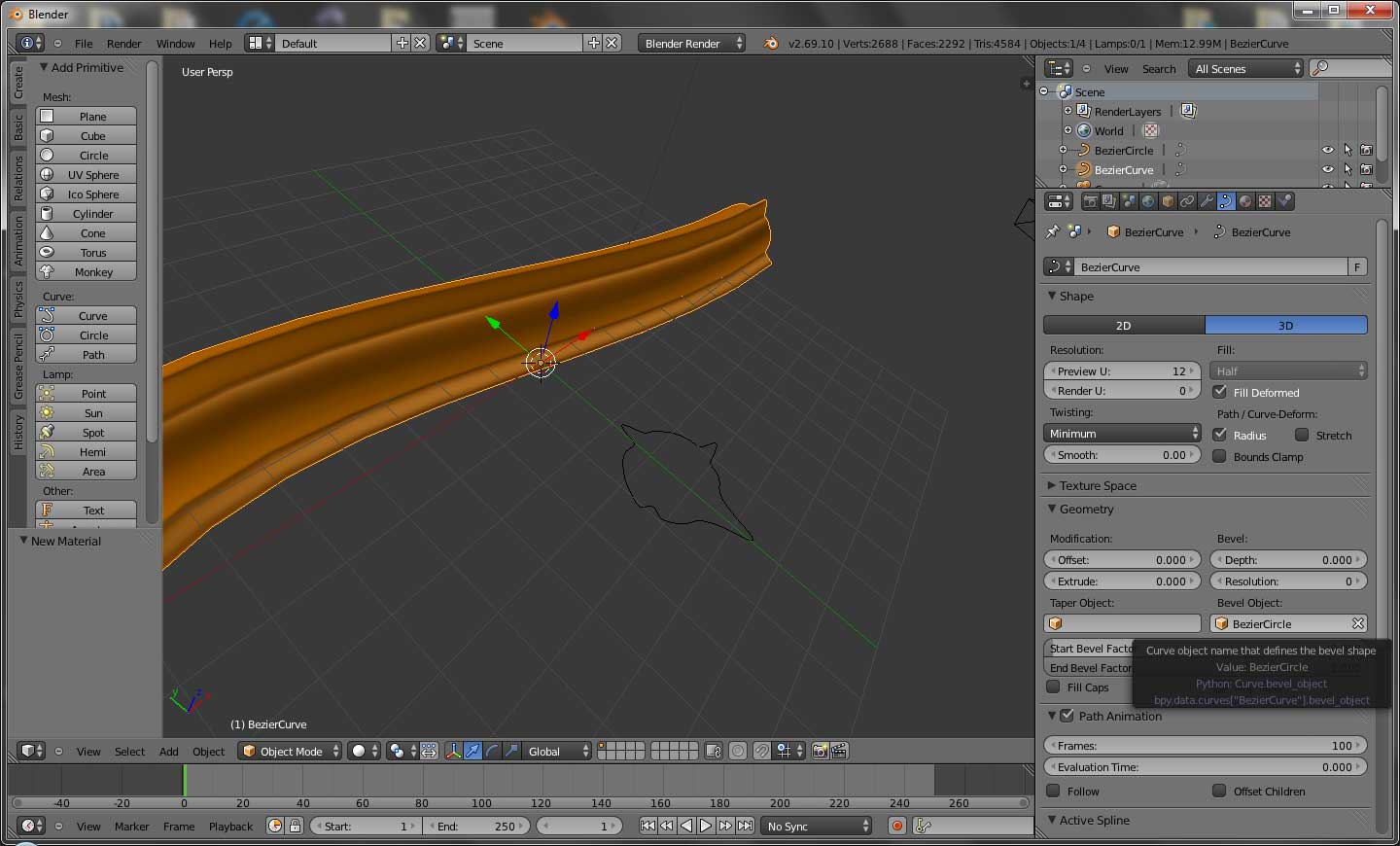Open the Global orientation dropdown

tap(557, 751)
